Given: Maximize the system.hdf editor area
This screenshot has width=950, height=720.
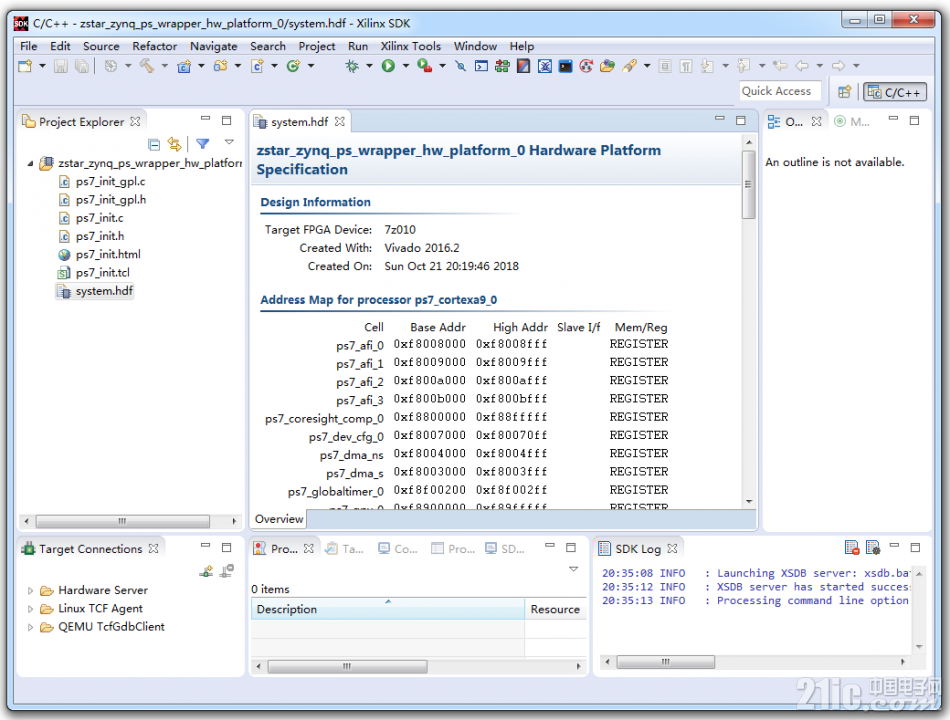Looking at the screenshot, I should (740, 120).
